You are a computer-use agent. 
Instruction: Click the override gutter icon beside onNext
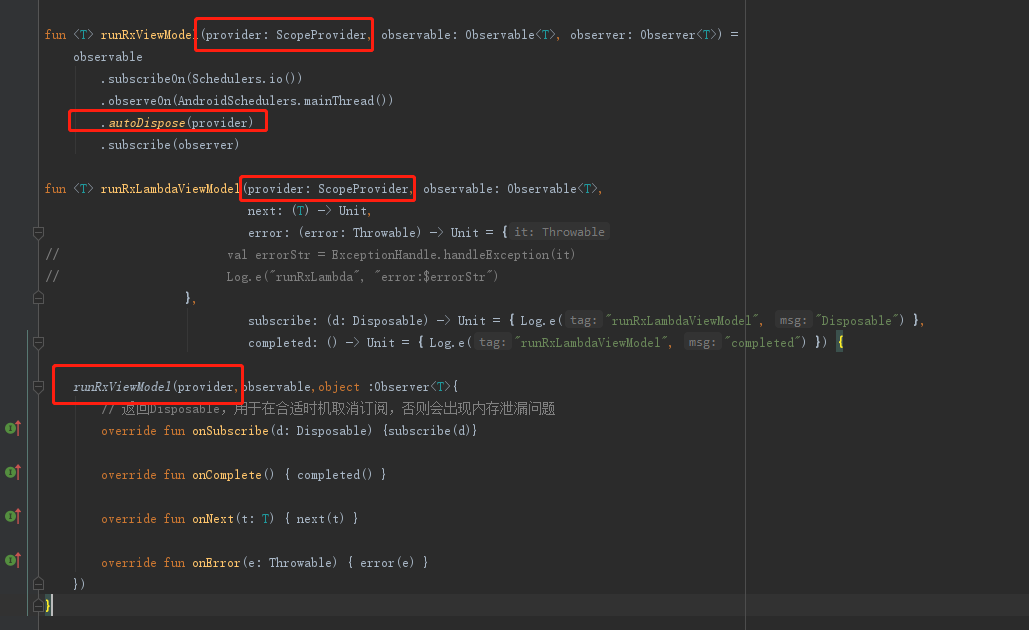[x=13, y=516]
